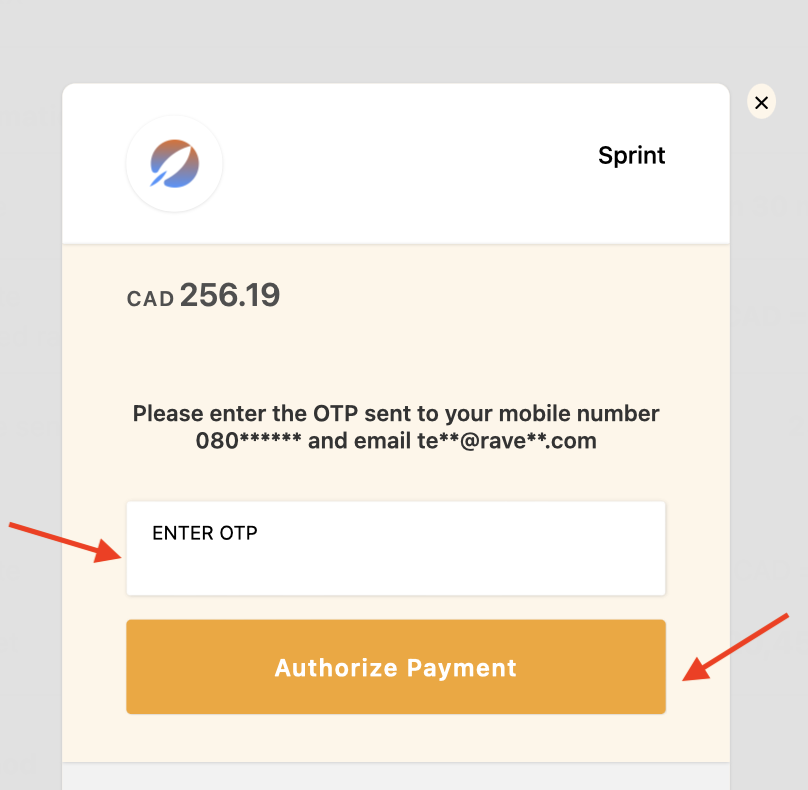Click the 'Please enter the OTP' instruction line
This screenshot has height=790, width=808.
(x=396, y=414)
